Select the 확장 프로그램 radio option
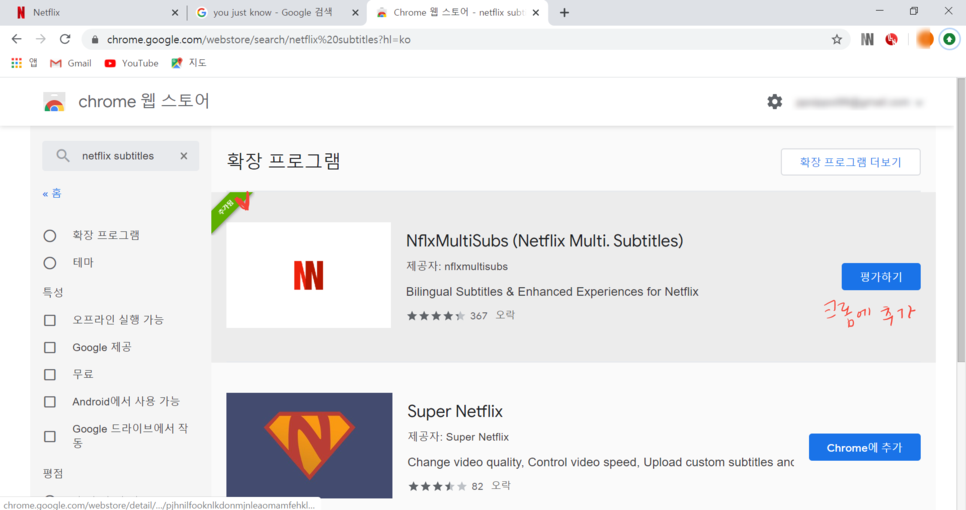The image size is (966, 510). 50,236
